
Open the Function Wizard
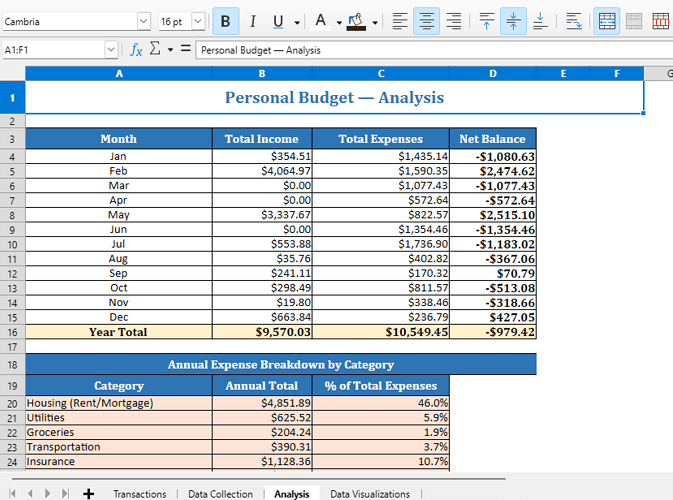pyautogui.click(x=136, y=50)
